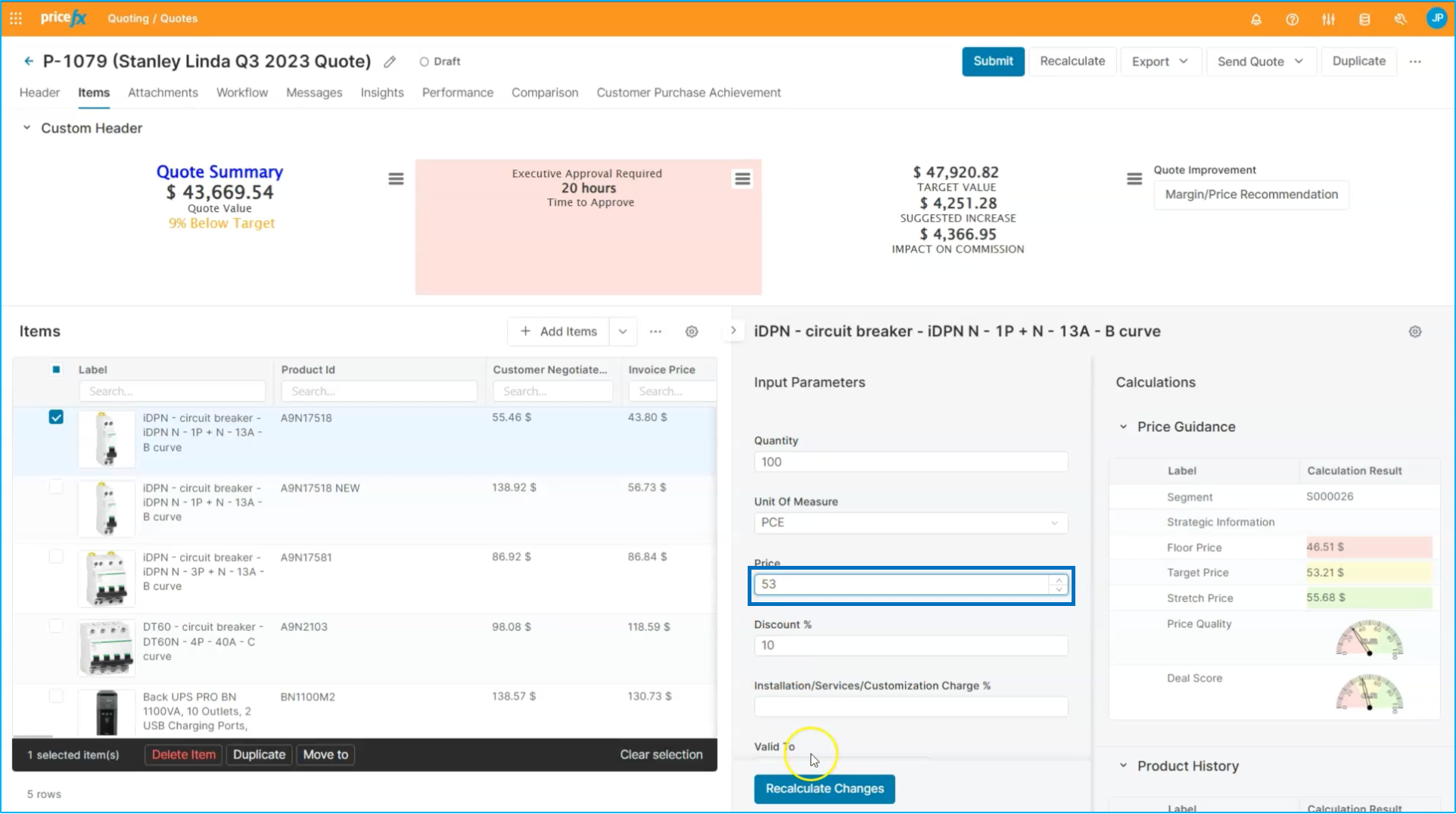
Task: Uncheck the A9N17518 circuit breaker row
Action: 56,418
